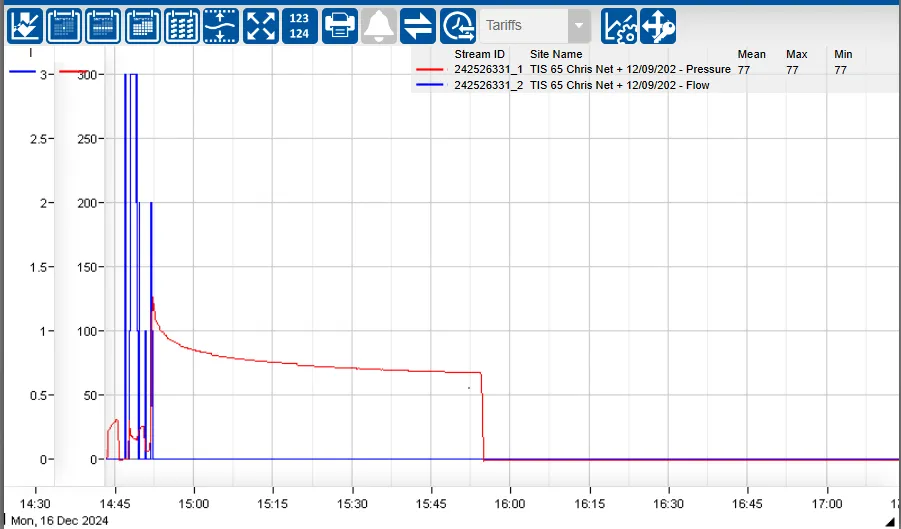Click the Mean column header
The height and width of the screenshot is (529, 901).
tap(752, 54)
